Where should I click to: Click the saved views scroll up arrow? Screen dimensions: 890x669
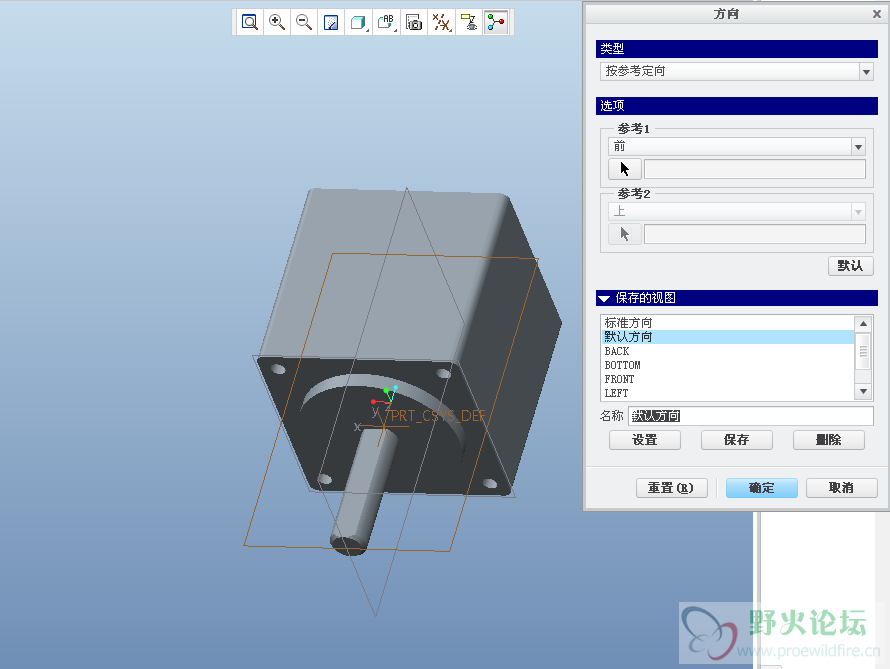tap(863, 323)
